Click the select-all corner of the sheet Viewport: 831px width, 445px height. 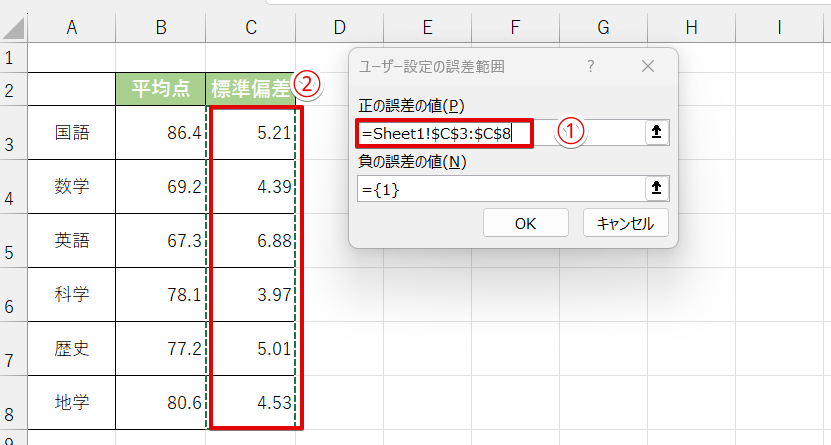coord(13,29)
